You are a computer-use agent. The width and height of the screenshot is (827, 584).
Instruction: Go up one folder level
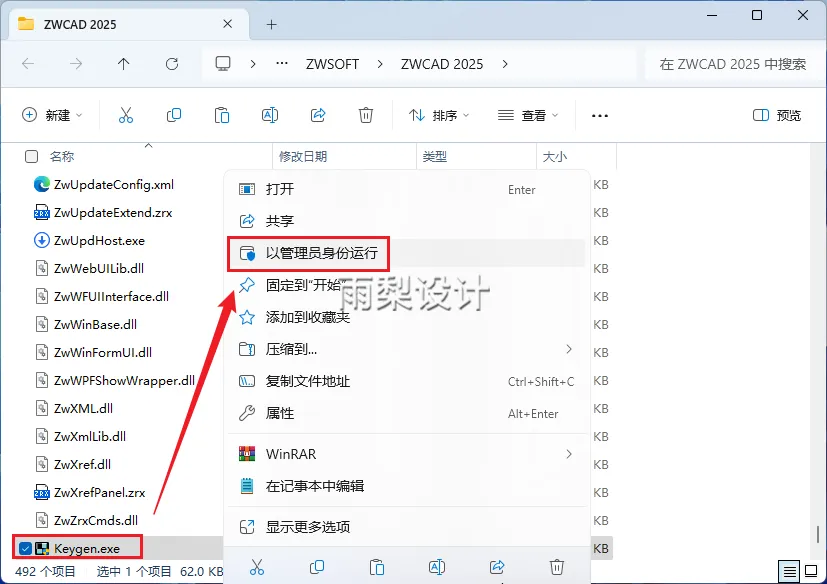tap(123, 64)
